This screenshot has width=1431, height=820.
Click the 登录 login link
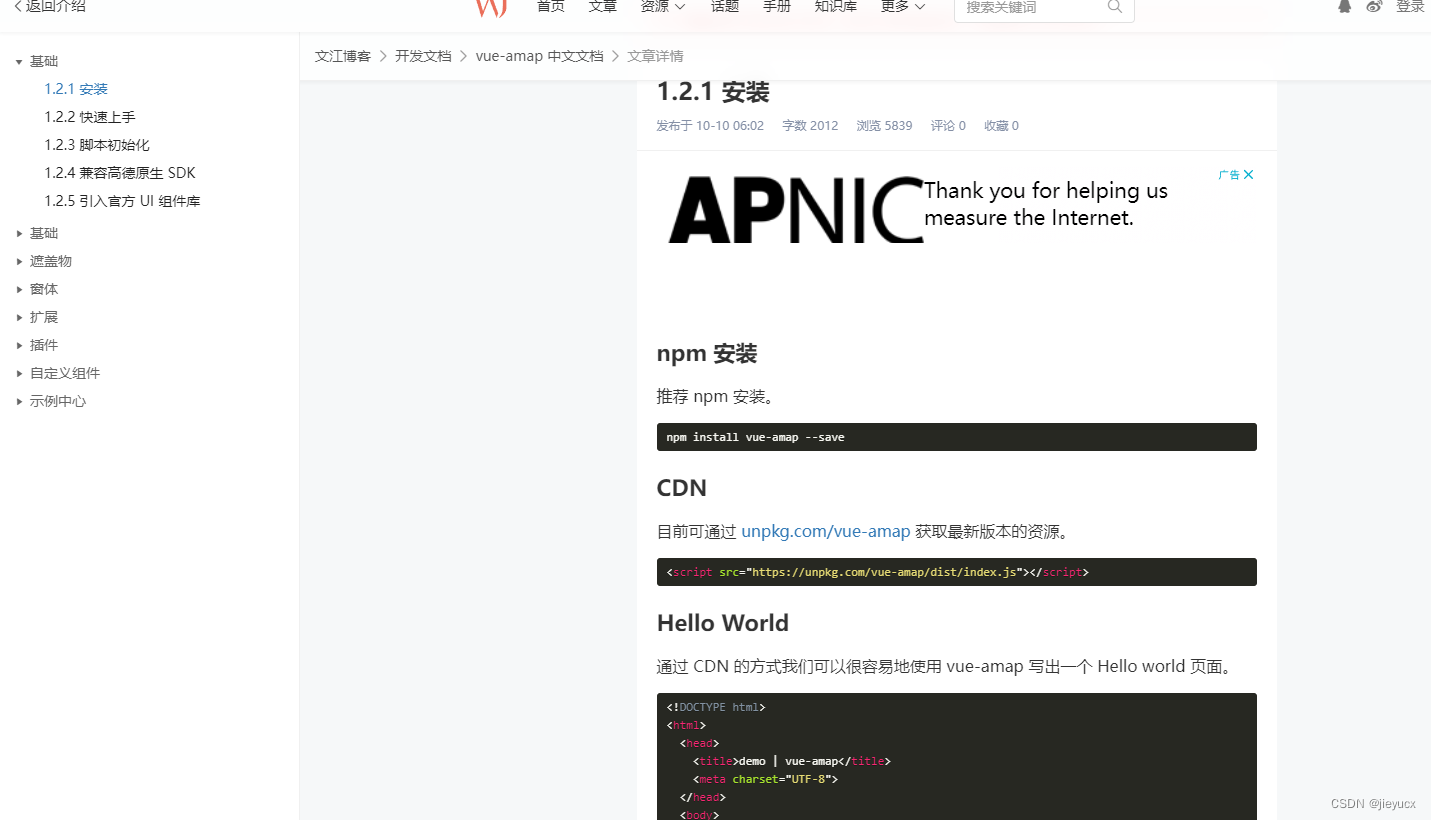1410,6
